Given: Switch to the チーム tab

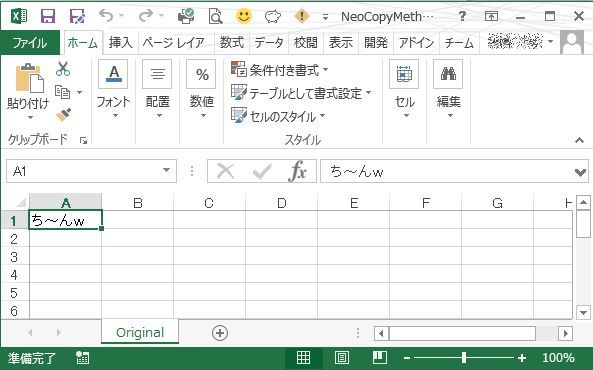Looking at the screenshot, I should tap(459, 42).
